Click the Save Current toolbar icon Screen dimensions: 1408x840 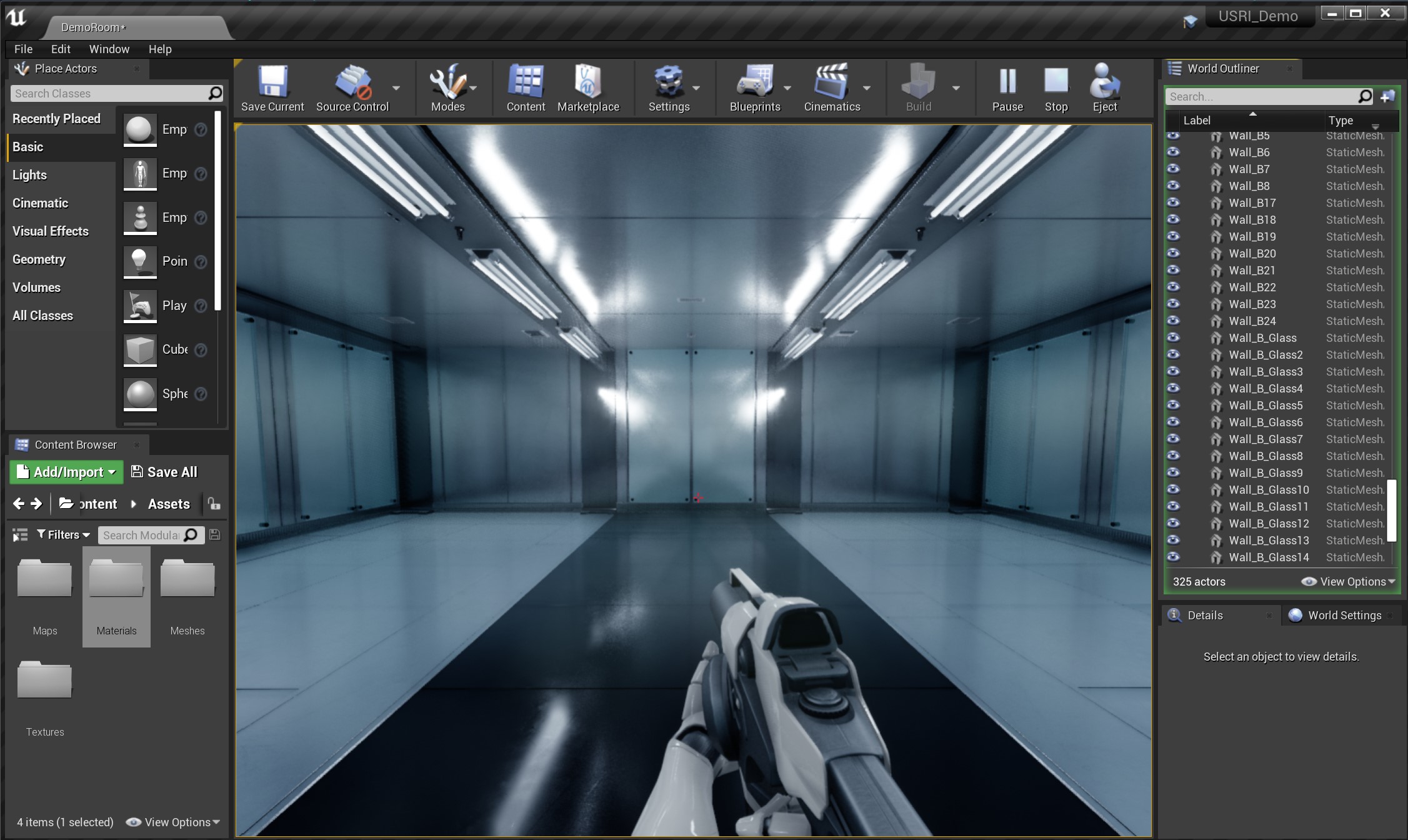click(x=272, y=82)
